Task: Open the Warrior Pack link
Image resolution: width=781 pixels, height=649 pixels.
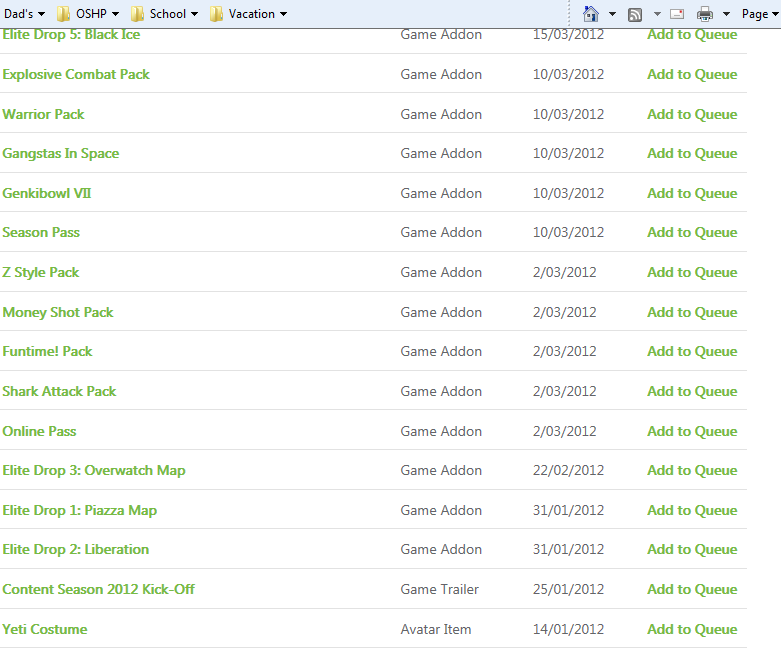Action: (x=43, y=114)
